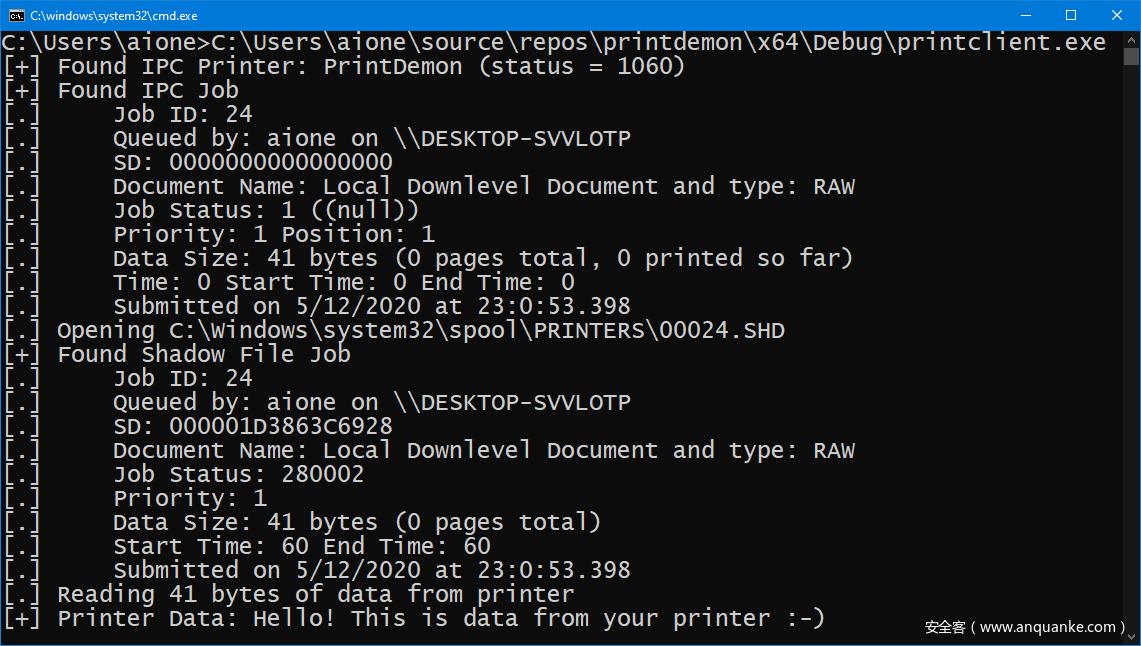Click the Opening 00024.SHD file path line
Image resolution: width=1141 pixels, height=646 pixels.
pyautogui.click(x=420, y=330)
